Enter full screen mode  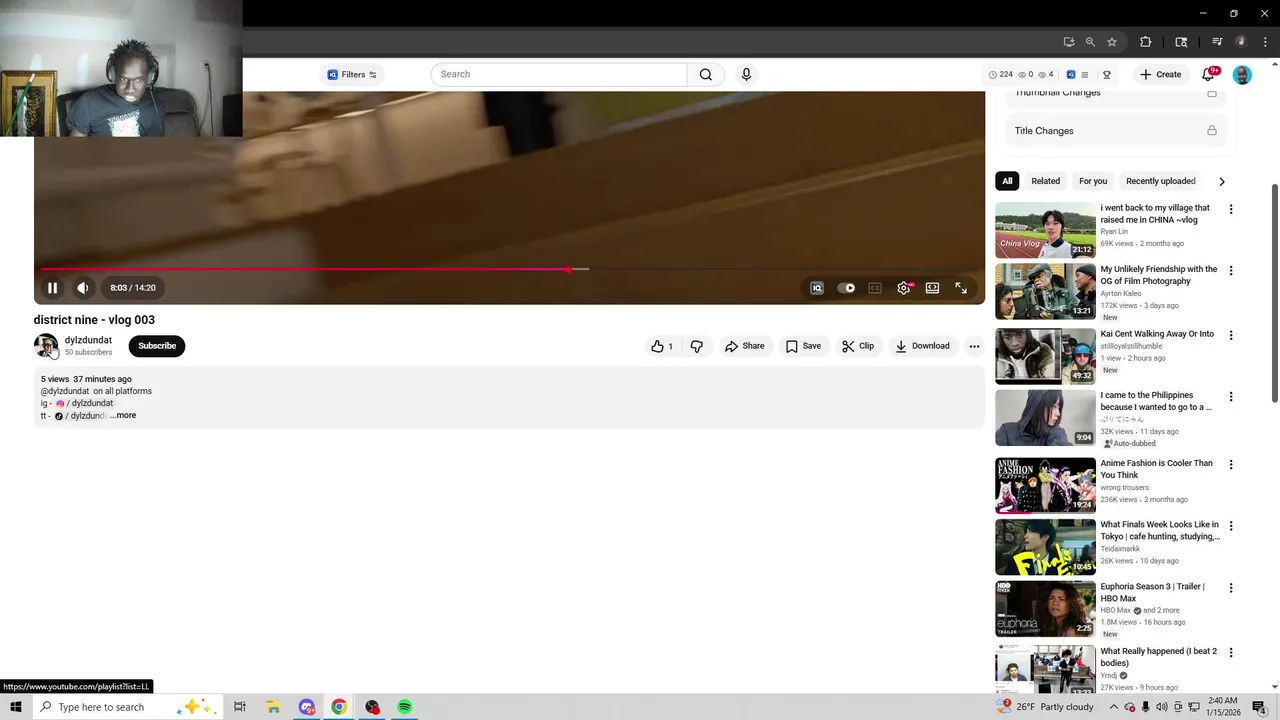(x=961, y=288)
